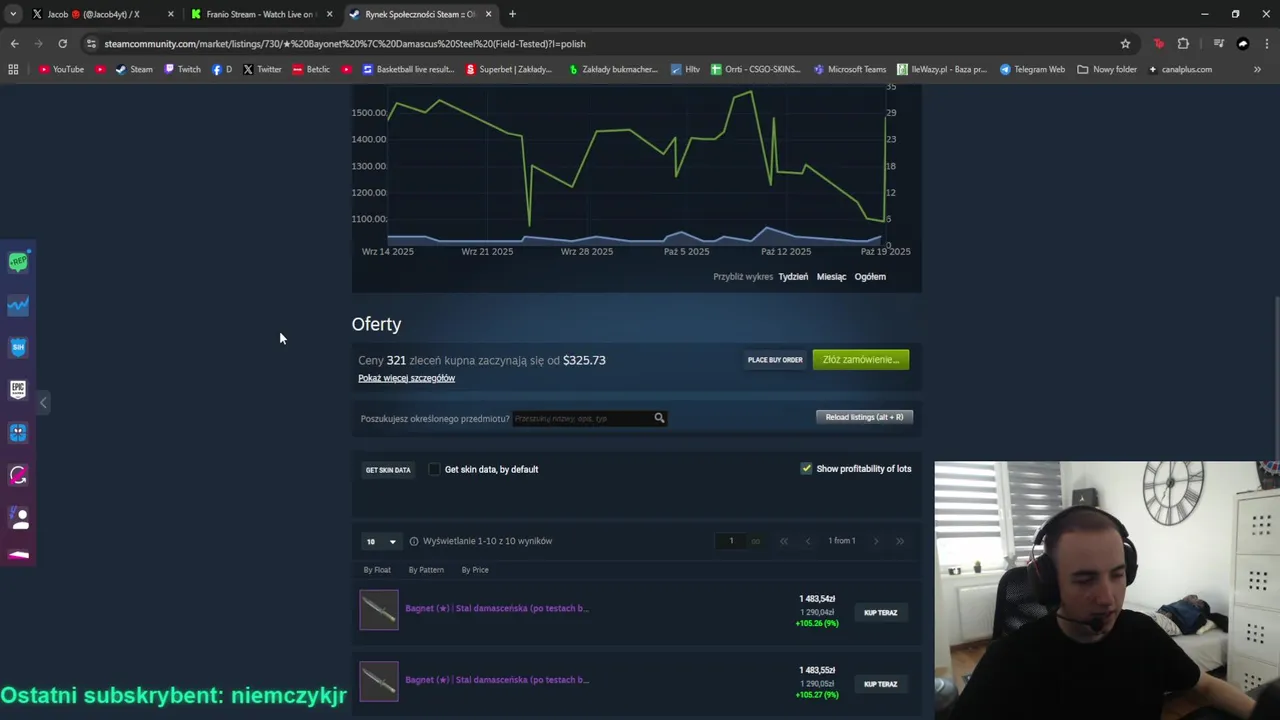Open the price chart icon in left sidebar
Image resolution: width=1280 pixels, height=720 pixels.
coord(18,305)
